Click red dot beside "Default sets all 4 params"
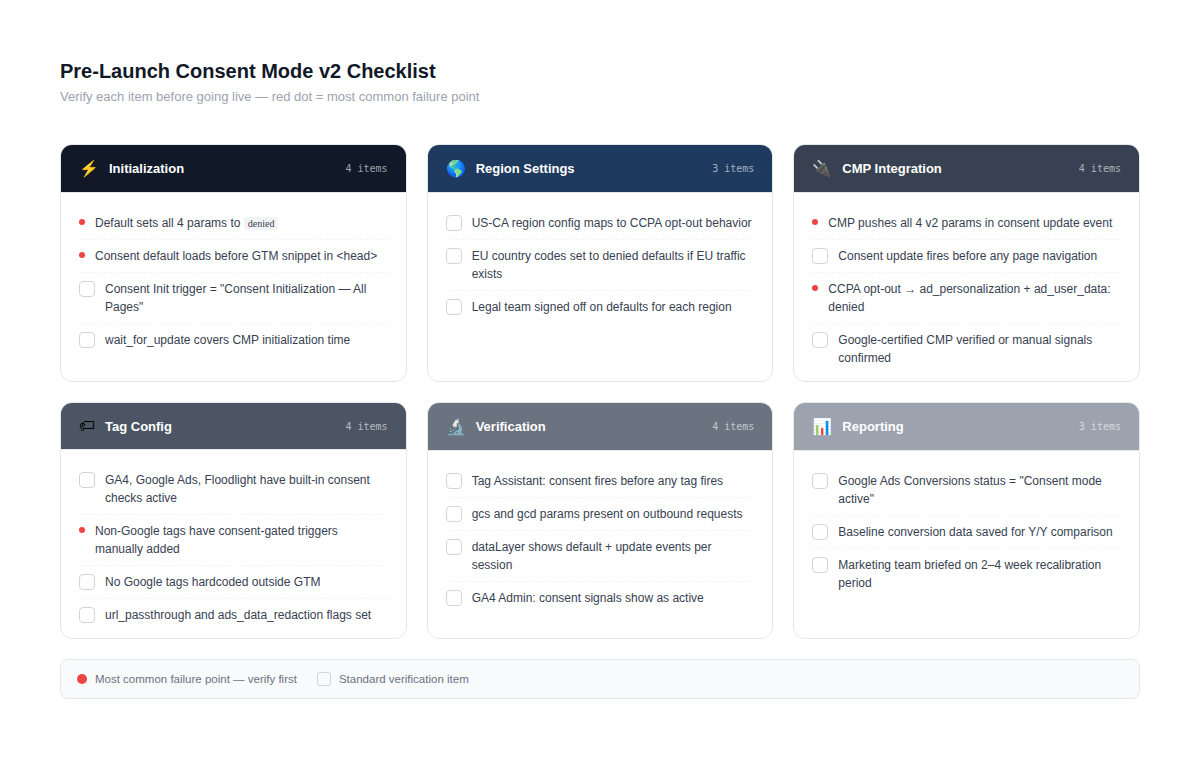This screenshot has width=1200, height=759. 82,223
